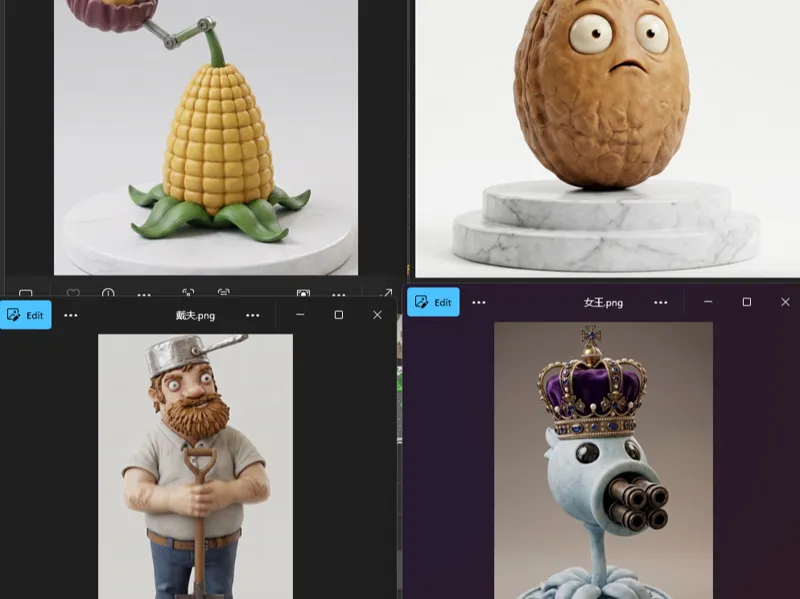Click Edit in the 女王.png window

click(433, 302)
